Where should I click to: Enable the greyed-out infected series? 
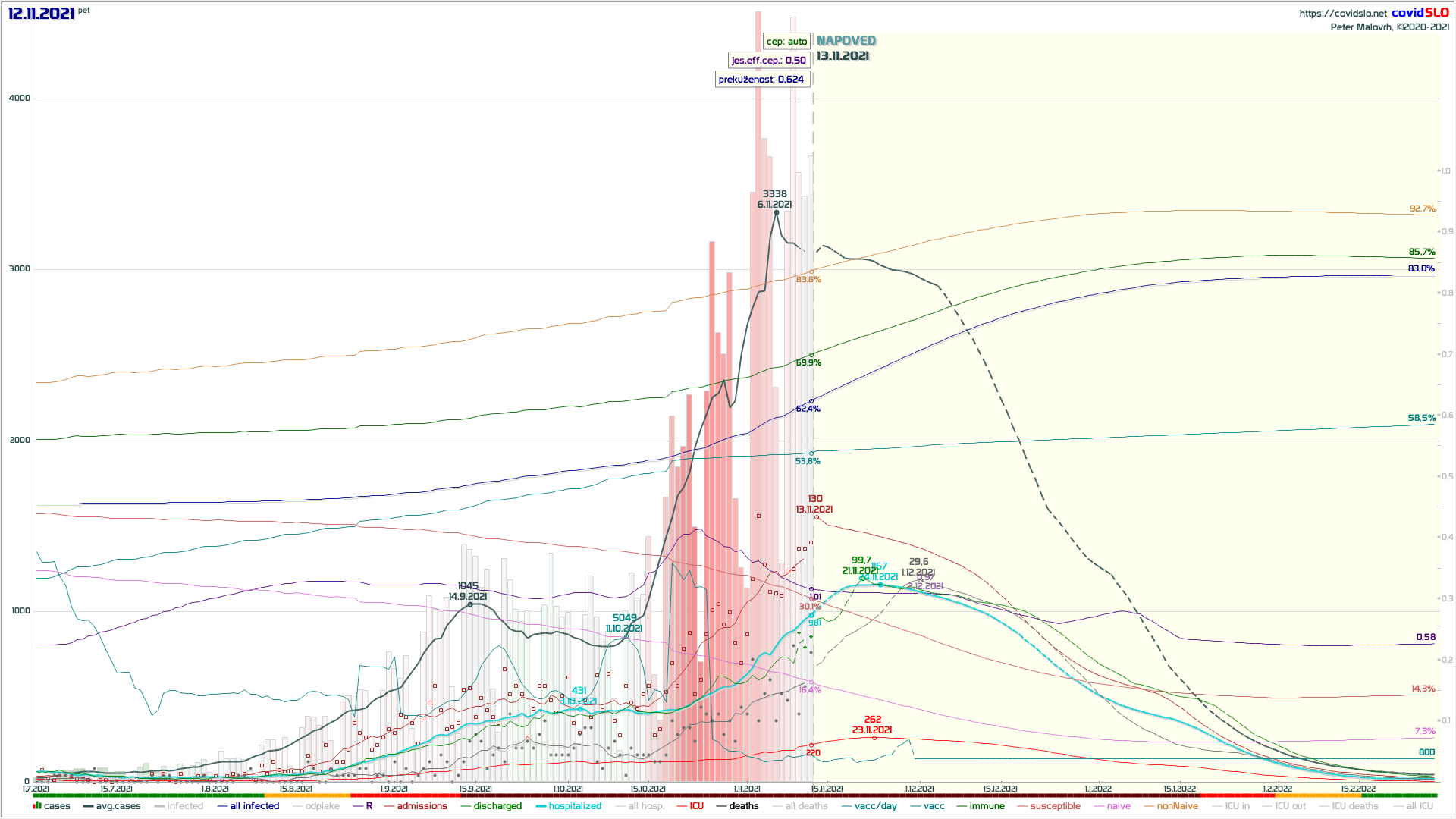click(x=185, y=806)
